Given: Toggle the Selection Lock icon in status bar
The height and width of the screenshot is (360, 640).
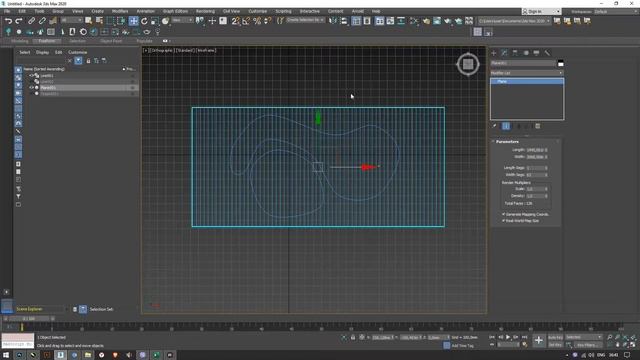Looking at the screenshot, I should click(x=353, y=338).
